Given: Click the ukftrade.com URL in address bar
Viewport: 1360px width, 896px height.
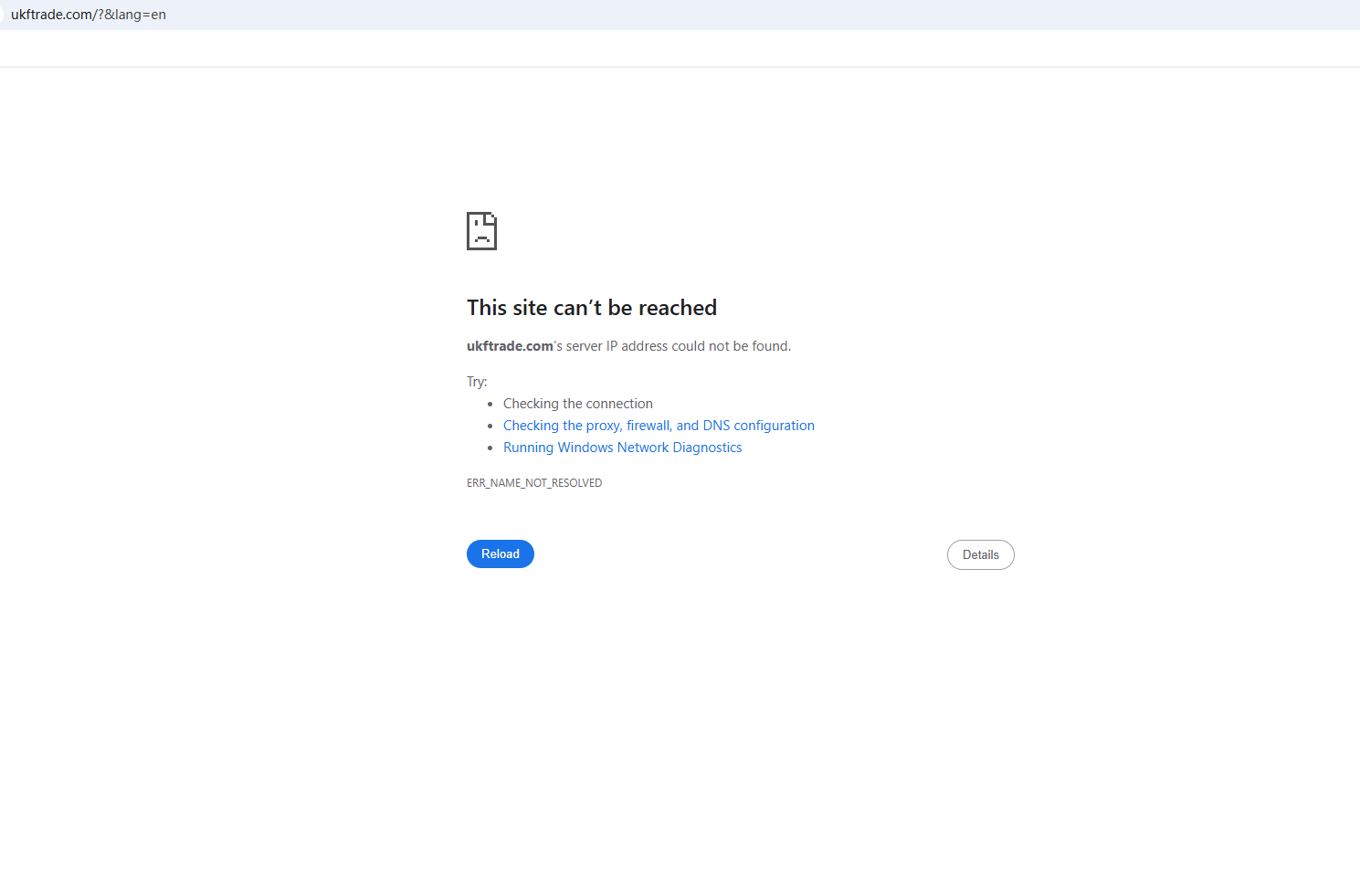Looking at the screenshot, I should coord(89,15).
